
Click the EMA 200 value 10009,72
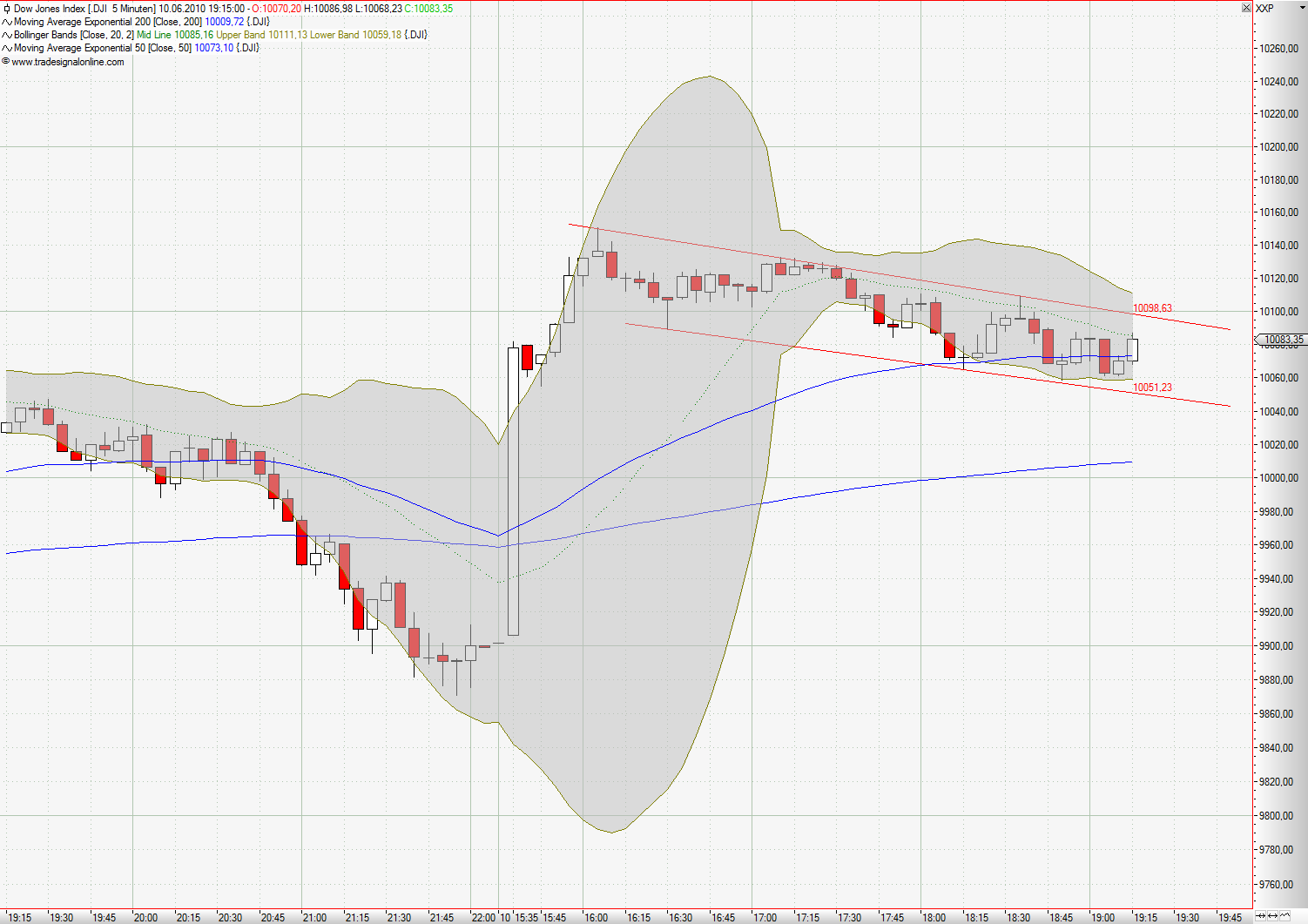(225, 22)
